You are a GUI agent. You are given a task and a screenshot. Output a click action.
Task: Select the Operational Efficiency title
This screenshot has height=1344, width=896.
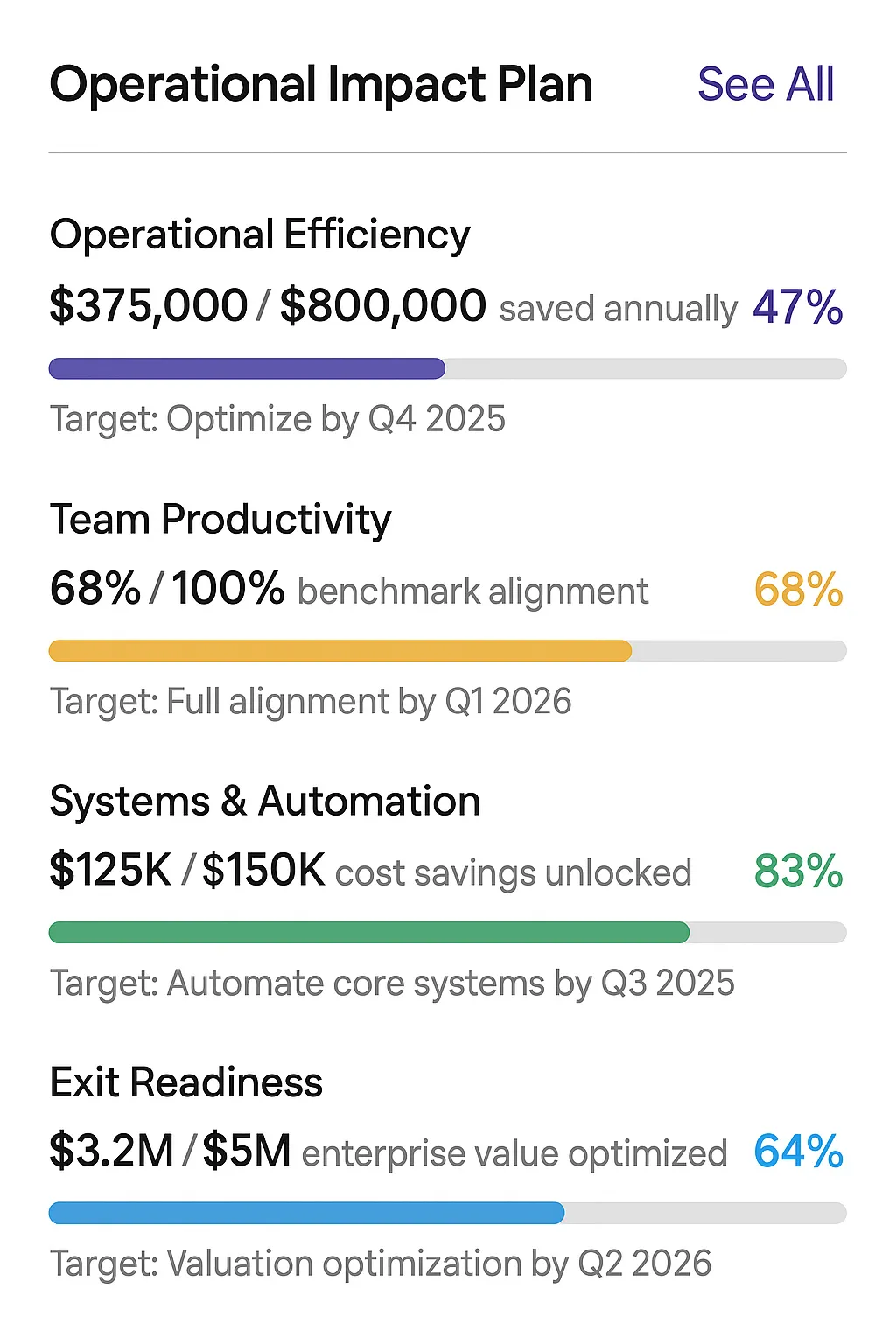click(x=260, y=235)
